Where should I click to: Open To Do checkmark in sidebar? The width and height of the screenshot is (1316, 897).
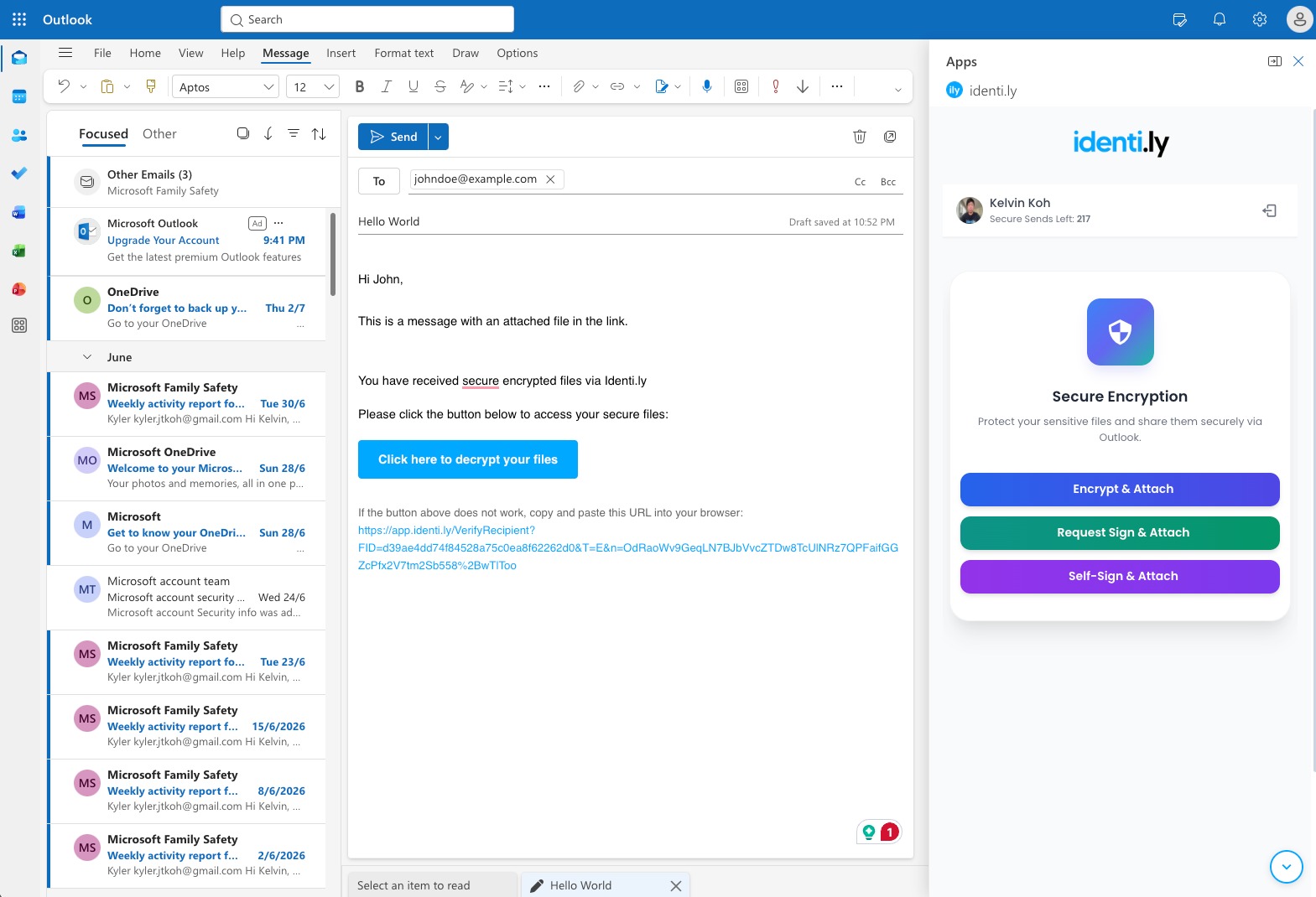click(x=19, y=174)
